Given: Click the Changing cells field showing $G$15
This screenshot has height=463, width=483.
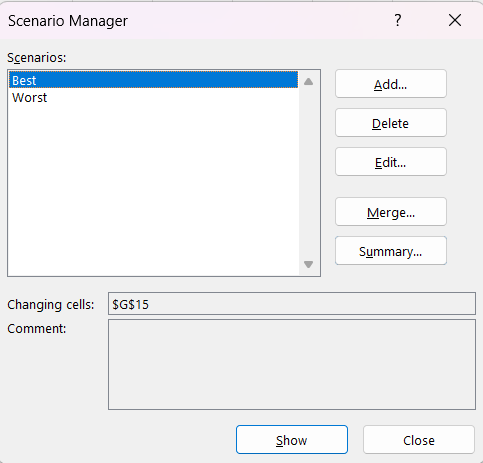Looking at the screenshot, I should (x=292, y=304).
